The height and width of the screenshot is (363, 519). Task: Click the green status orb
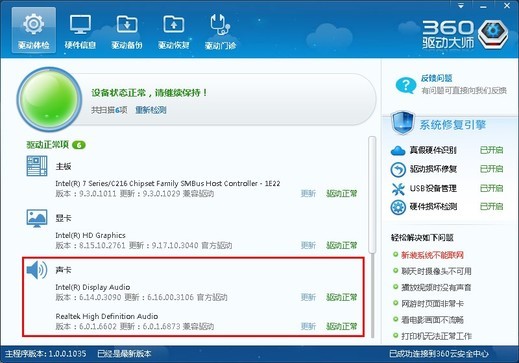point(50,99)
